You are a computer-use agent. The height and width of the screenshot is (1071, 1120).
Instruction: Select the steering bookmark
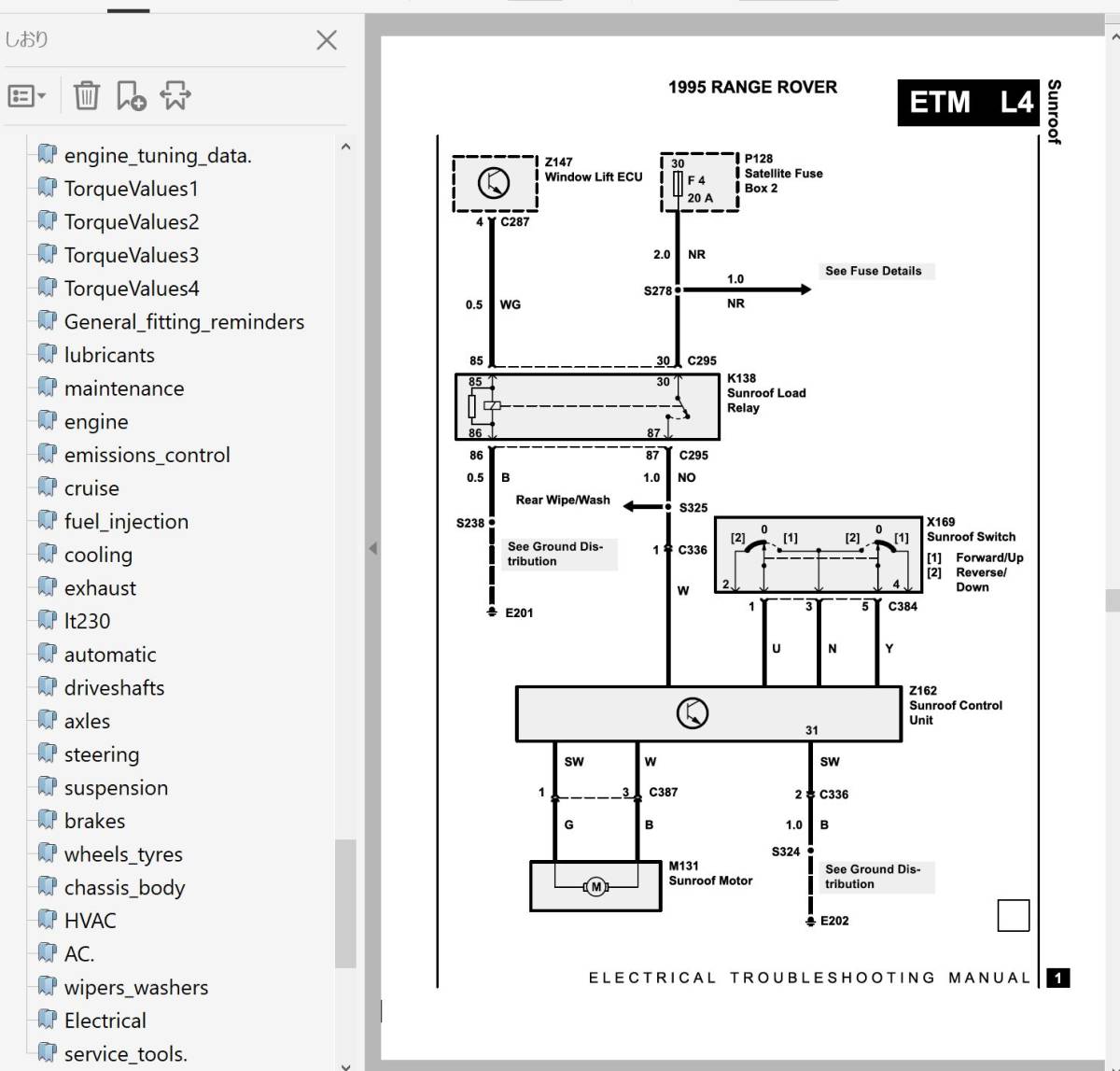102,754
